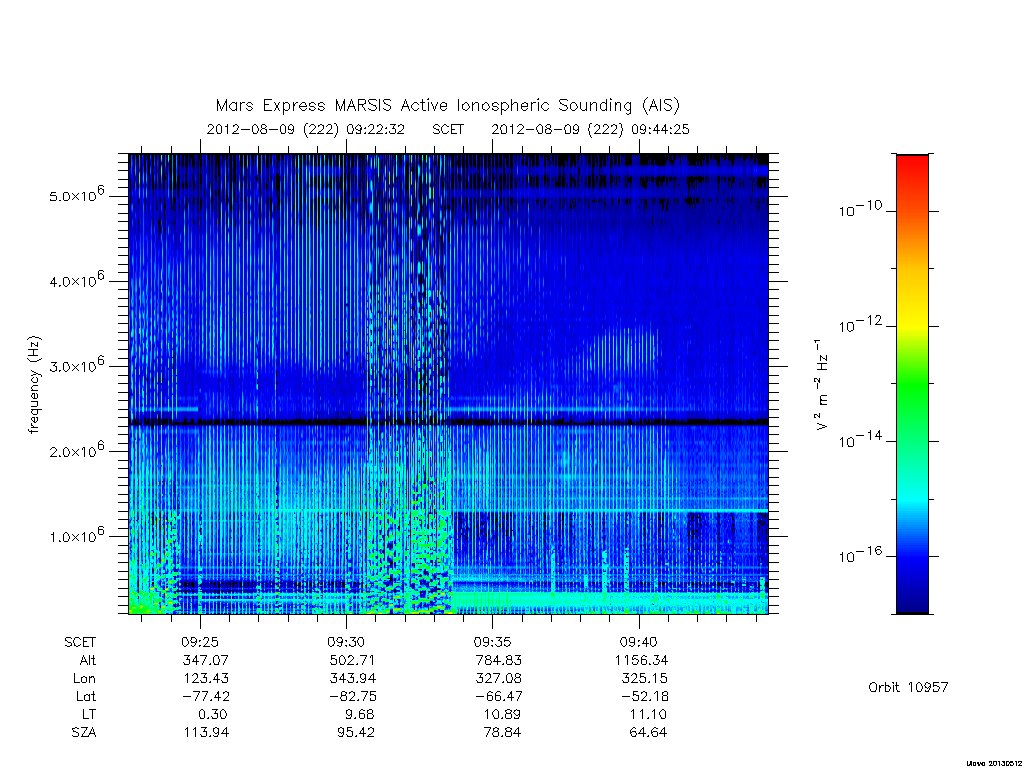Image resolution: width=1024 pixels, height=768 pixels.
Task: Click the 10^-16 colorbar tick label
Action: point(860,555)
